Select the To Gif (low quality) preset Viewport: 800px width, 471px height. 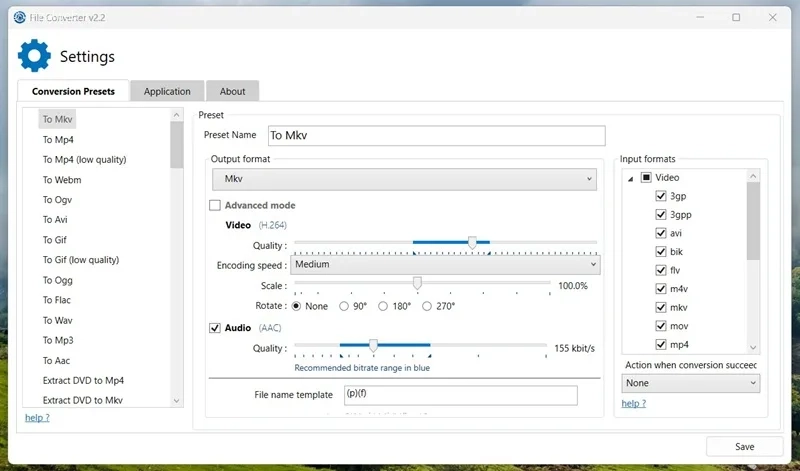pos(81,260)
